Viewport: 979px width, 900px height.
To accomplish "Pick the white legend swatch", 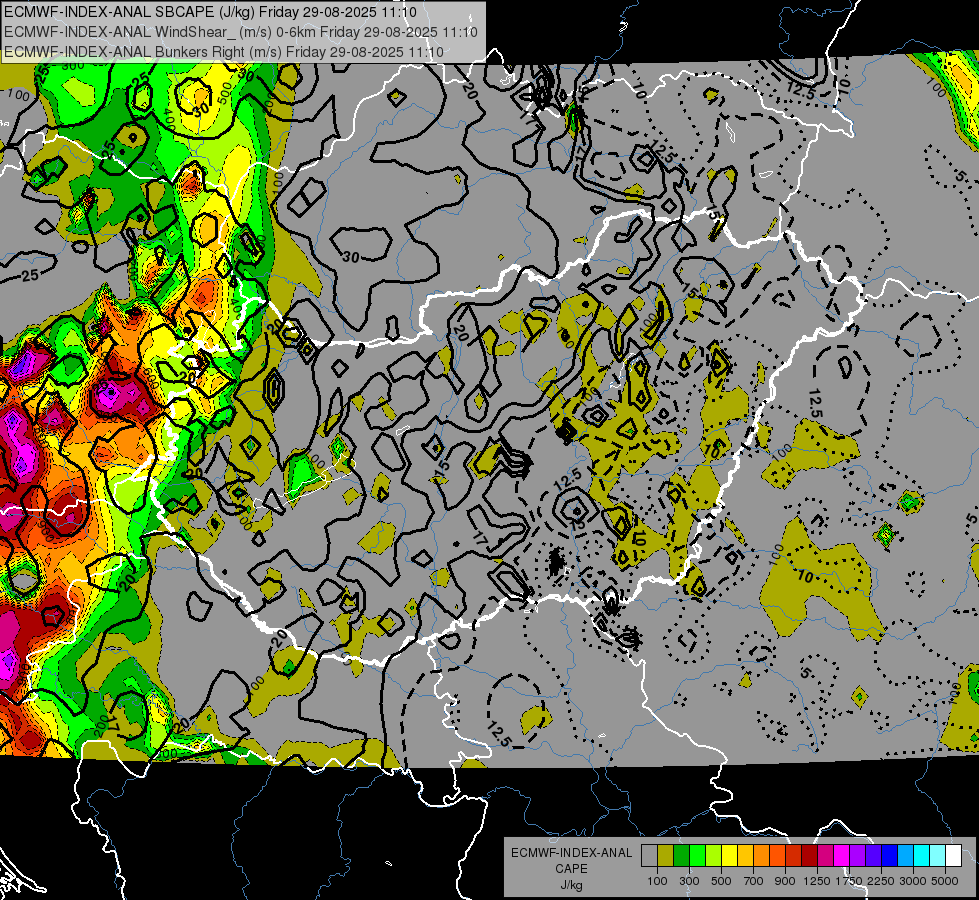I will coord(953,856).
